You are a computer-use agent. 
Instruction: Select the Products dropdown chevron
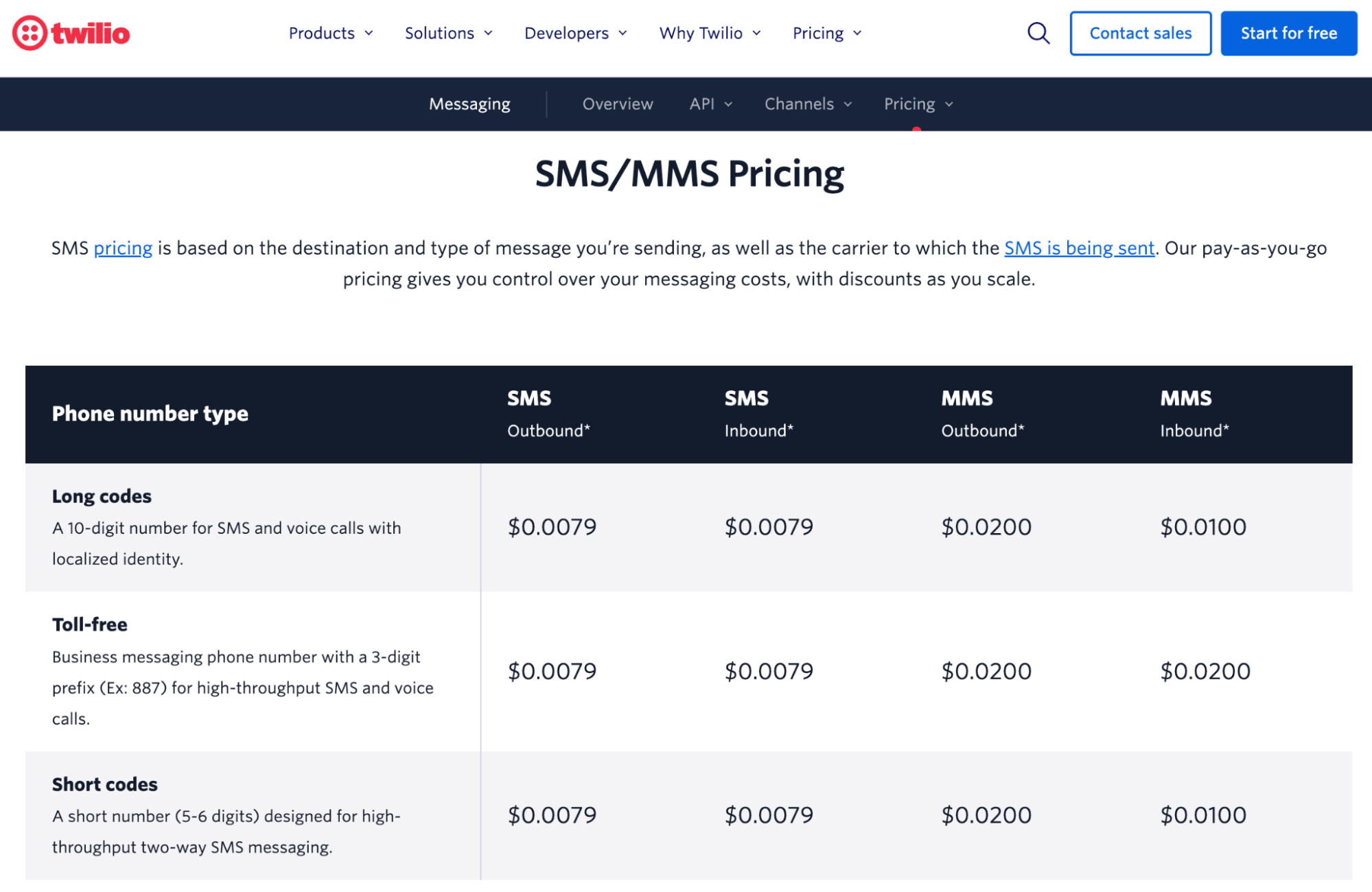pos(368,33)
